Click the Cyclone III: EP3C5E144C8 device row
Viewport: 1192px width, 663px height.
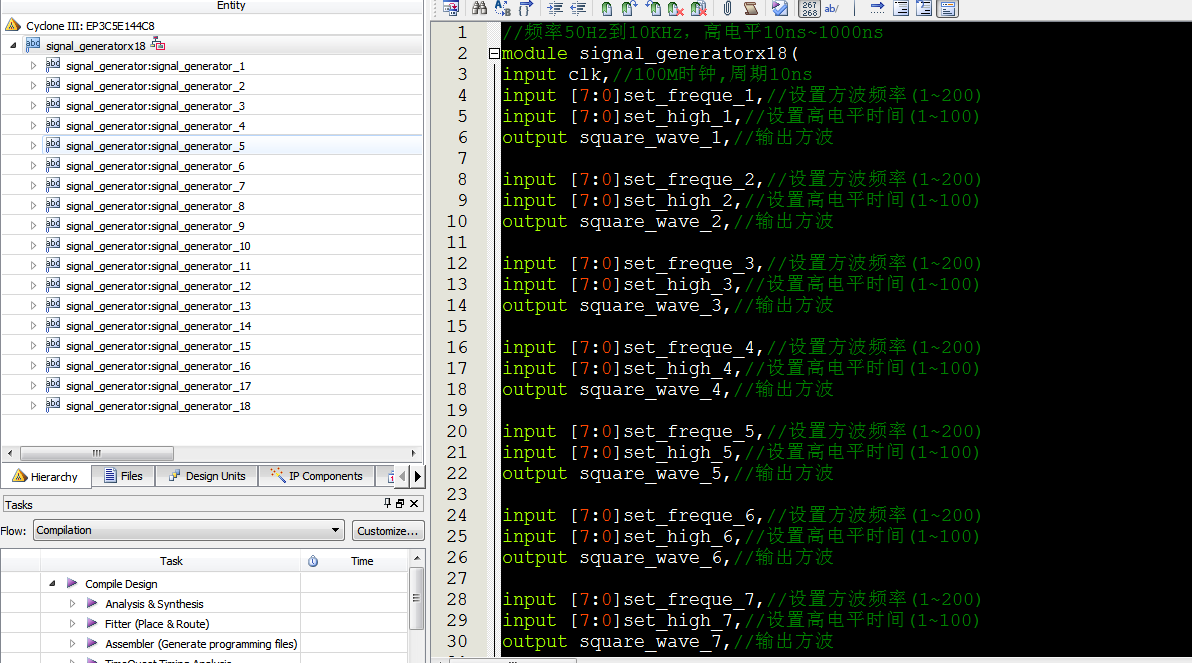click(212, 25)
